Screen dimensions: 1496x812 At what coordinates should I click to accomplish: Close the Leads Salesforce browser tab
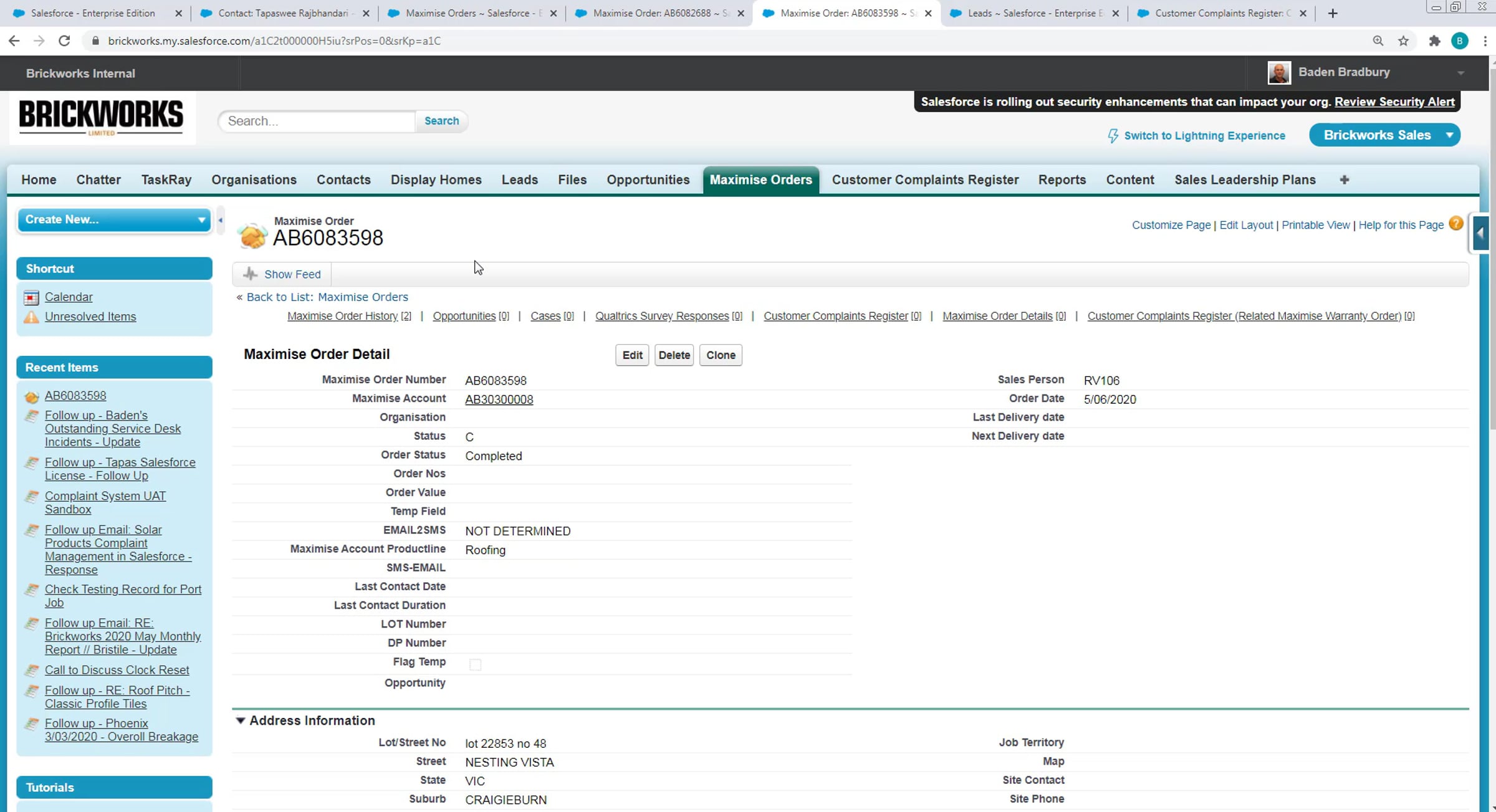pyautogui.click(x=1115, y=13)
